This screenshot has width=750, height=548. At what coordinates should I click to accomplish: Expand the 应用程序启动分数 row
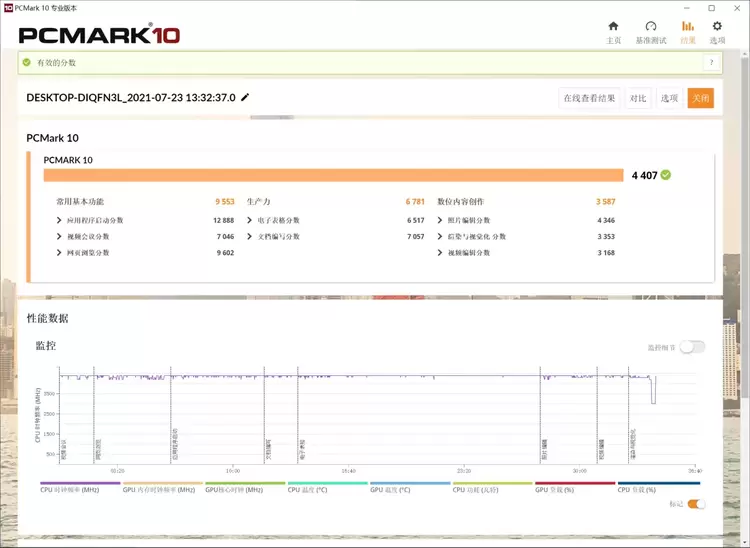[x=60, y=220]
